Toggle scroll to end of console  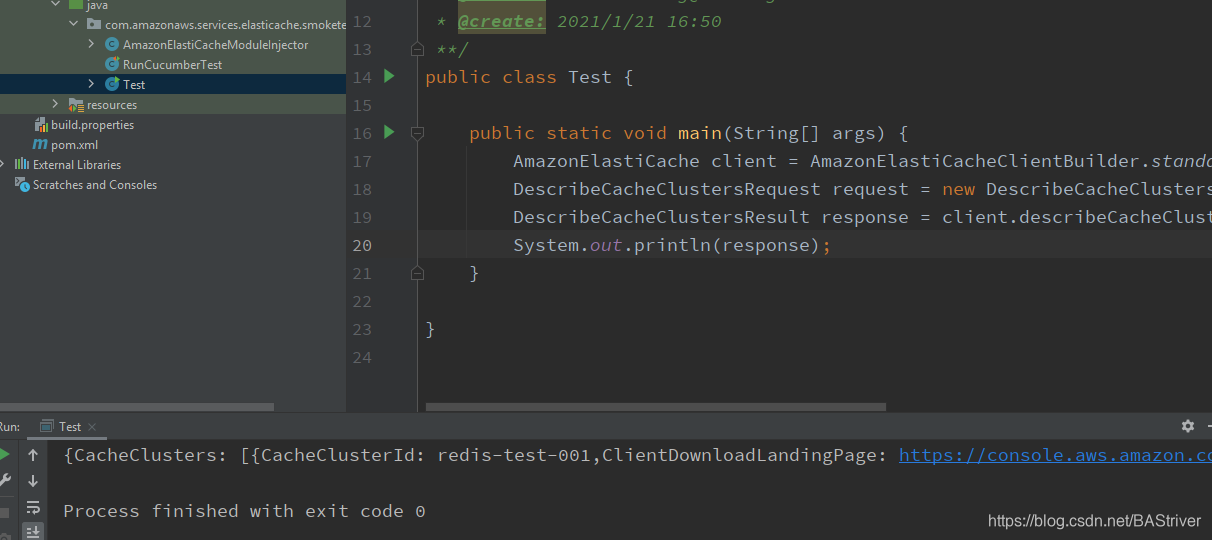coord(33,531)
